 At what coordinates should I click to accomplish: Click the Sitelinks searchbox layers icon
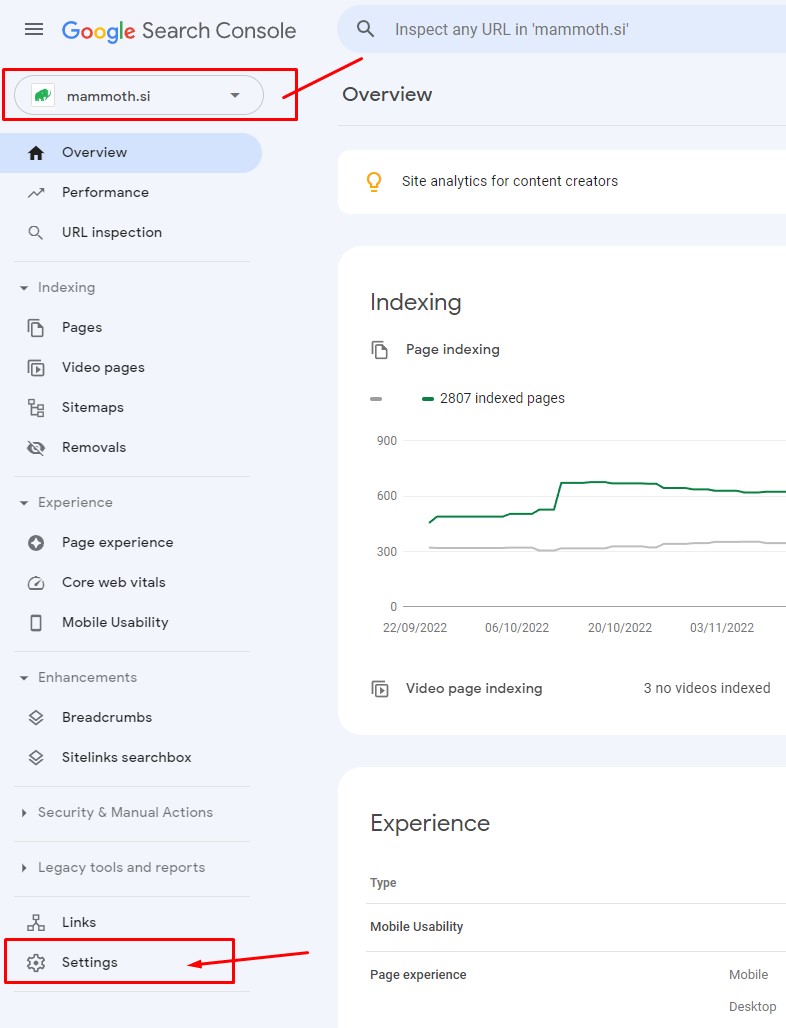point(36,757)
